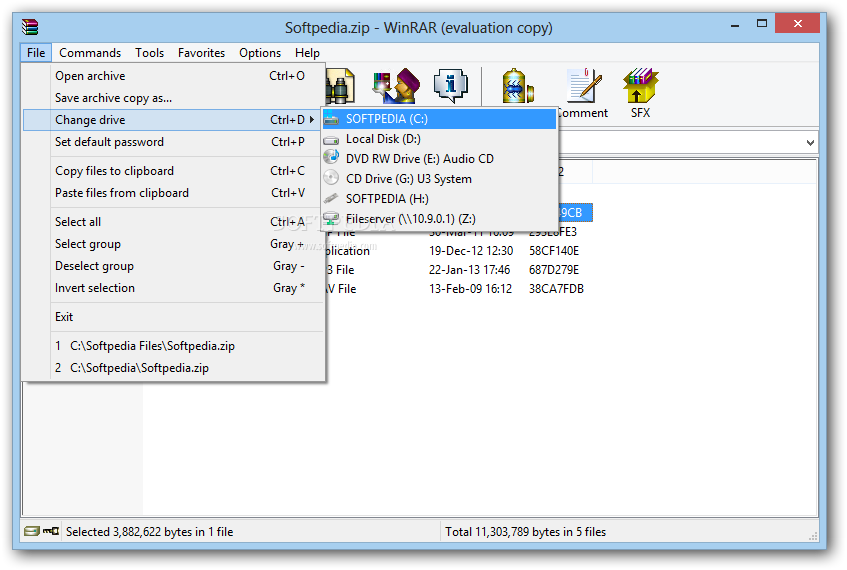Click the VirusScan toolbar icon
This screenshot has width=847, height=570.
click(x=517, y=85)
